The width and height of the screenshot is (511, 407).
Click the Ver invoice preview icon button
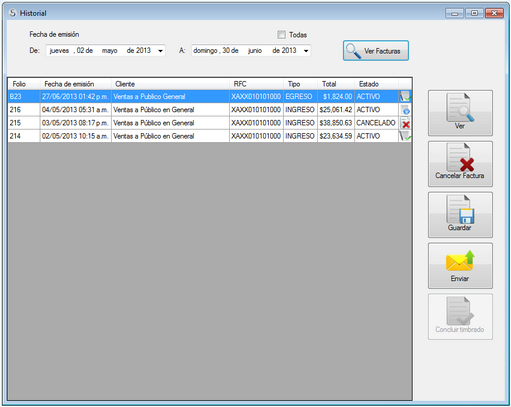pyautogui.click(x=460, y=113)
